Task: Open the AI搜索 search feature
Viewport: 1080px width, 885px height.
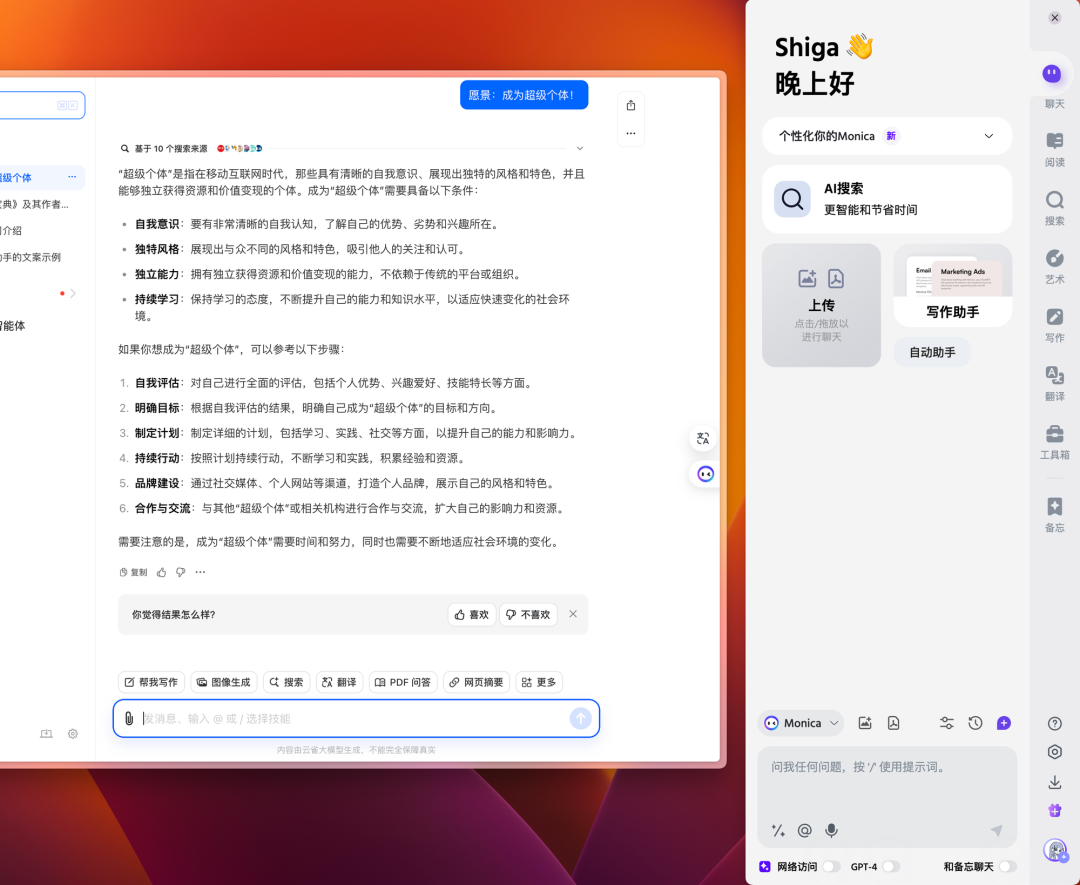Action: tap(887, 198)
